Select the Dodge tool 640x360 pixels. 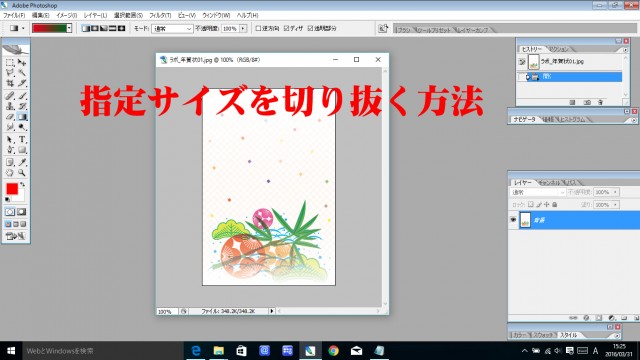[x=22, y=127]
